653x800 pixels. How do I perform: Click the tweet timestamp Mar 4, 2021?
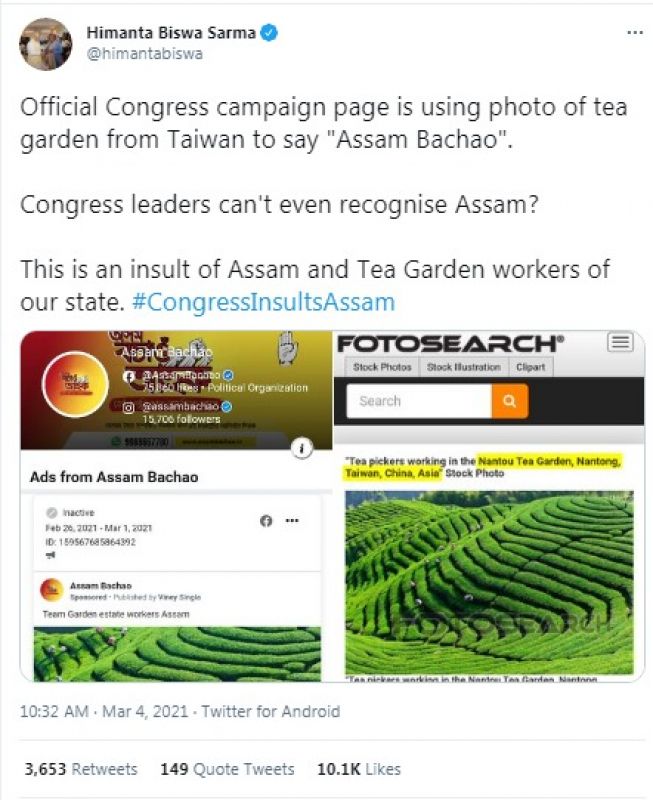[x=145, y=711]
